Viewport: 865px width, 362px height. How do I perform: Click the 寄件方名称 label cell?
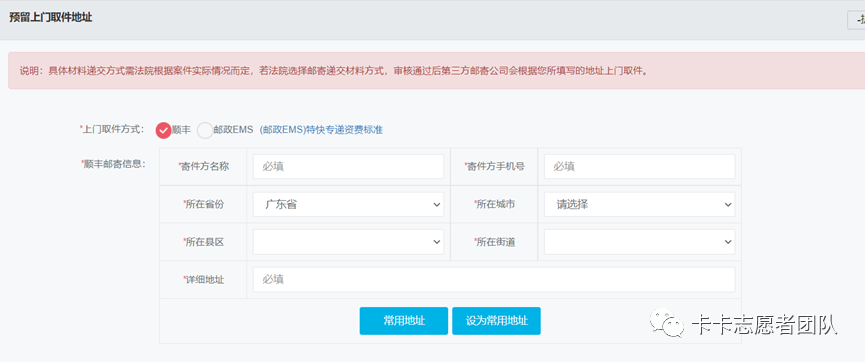point(203,167)
